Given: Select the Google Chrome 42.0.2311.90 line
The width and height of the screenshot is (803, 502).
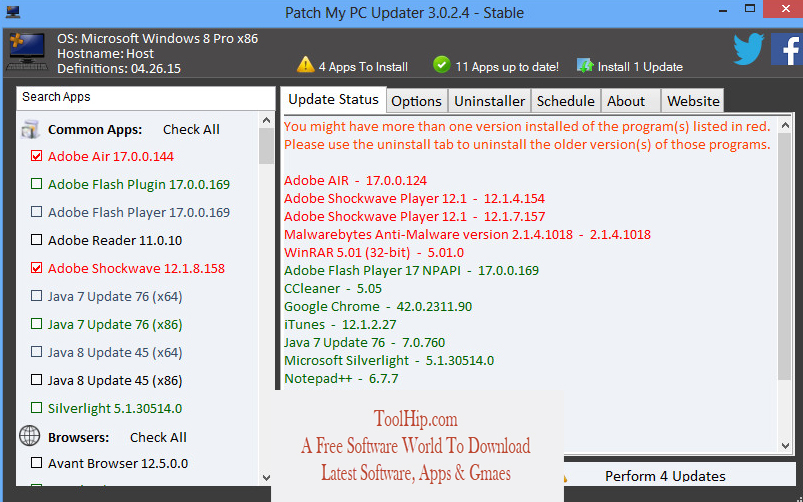Looking at the screenshot, I should 378,306.
